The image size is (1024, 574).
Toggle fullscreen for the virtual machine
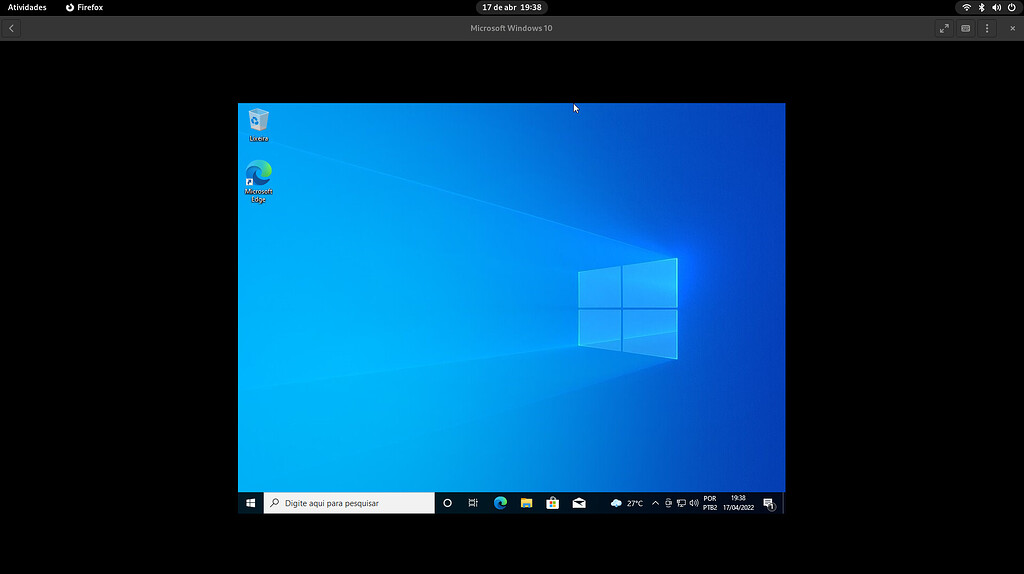[x=944, y=28]
